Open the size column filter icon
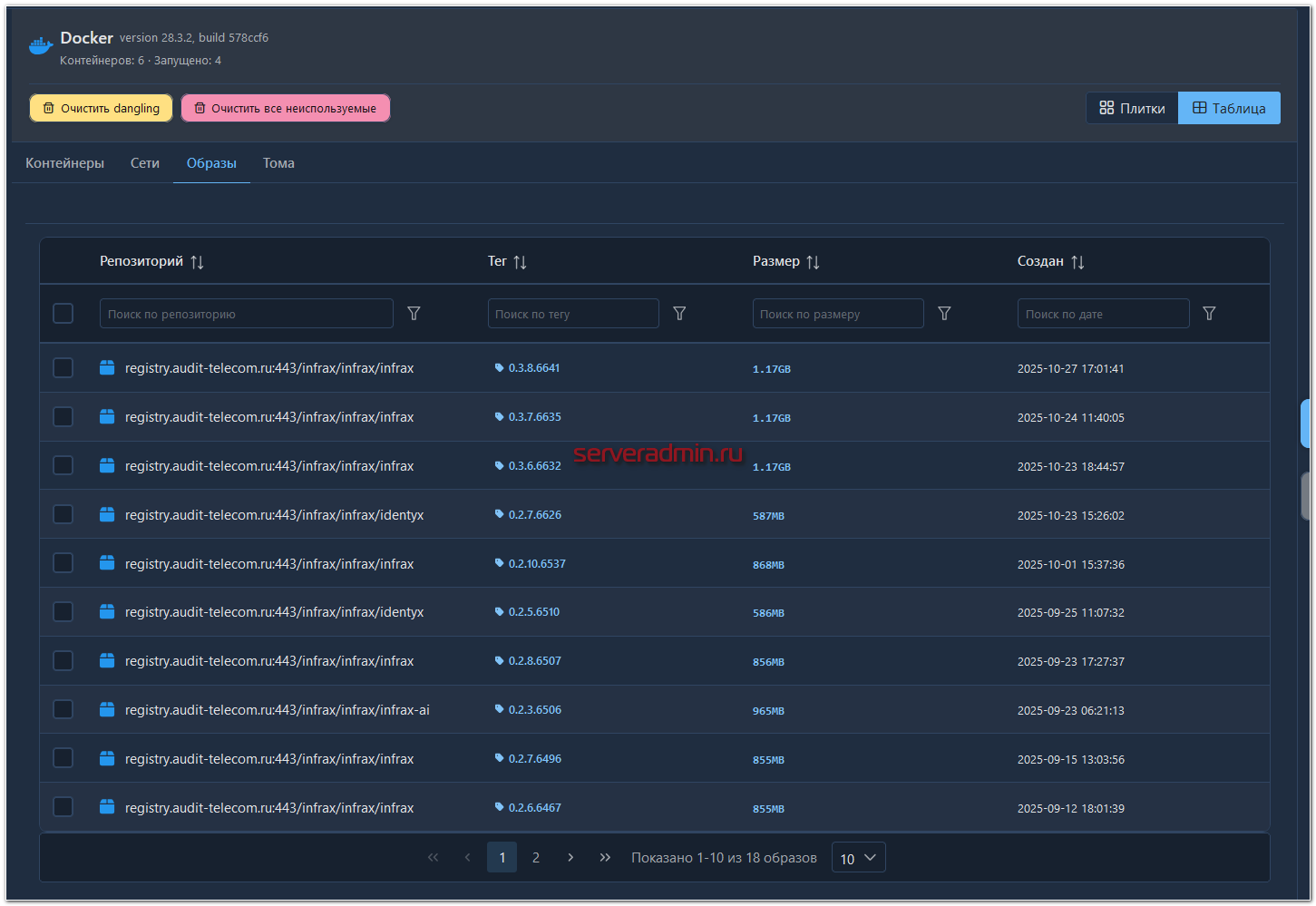This screenshot has width=1316, height=906. point(944,313)
